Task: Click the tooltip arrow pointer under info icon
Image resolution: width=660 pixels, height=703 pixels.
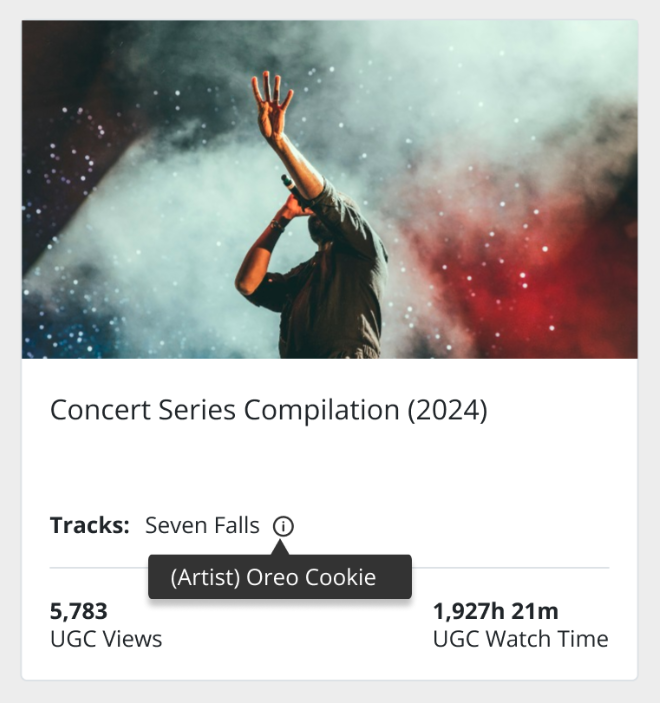Action: tap(280, 547)
